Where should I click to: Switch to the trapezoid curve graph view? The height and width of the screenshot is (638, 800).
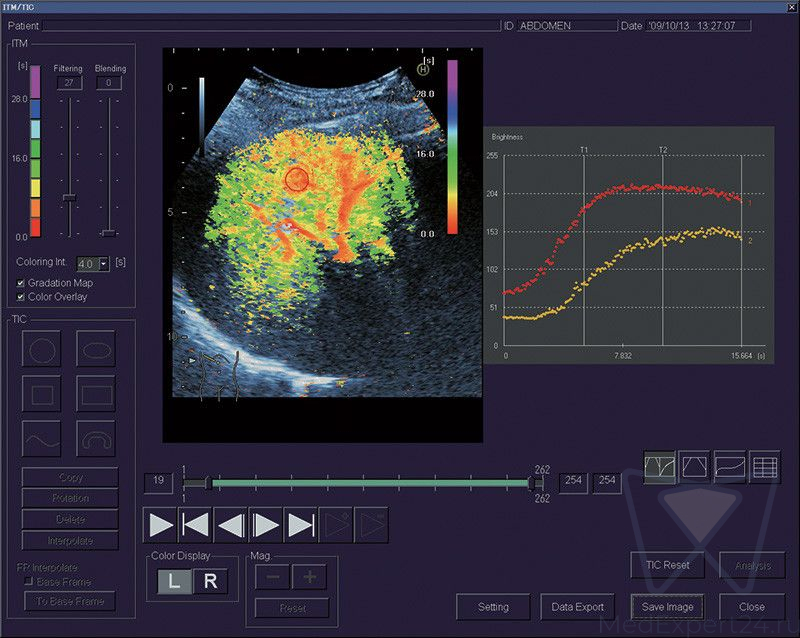coord(695,466)
